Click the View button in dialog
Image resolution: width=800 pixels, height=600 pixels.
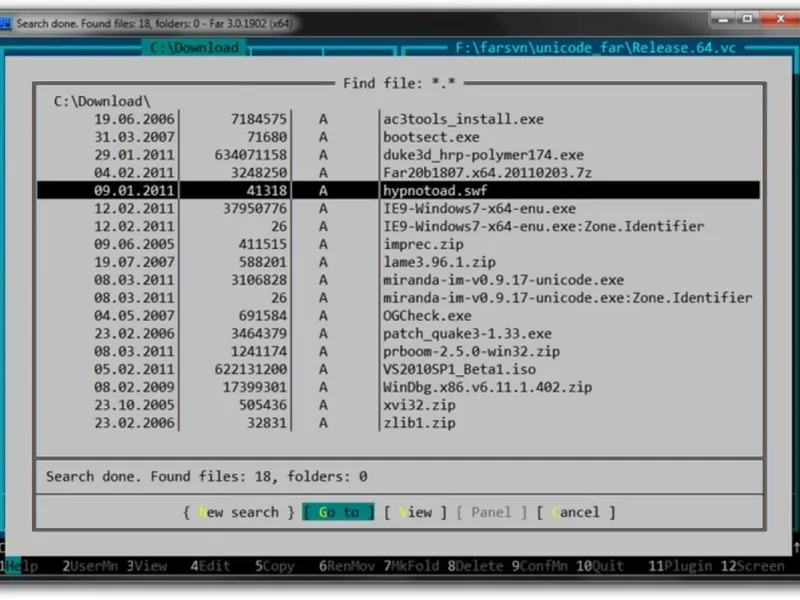pos(415,512)
